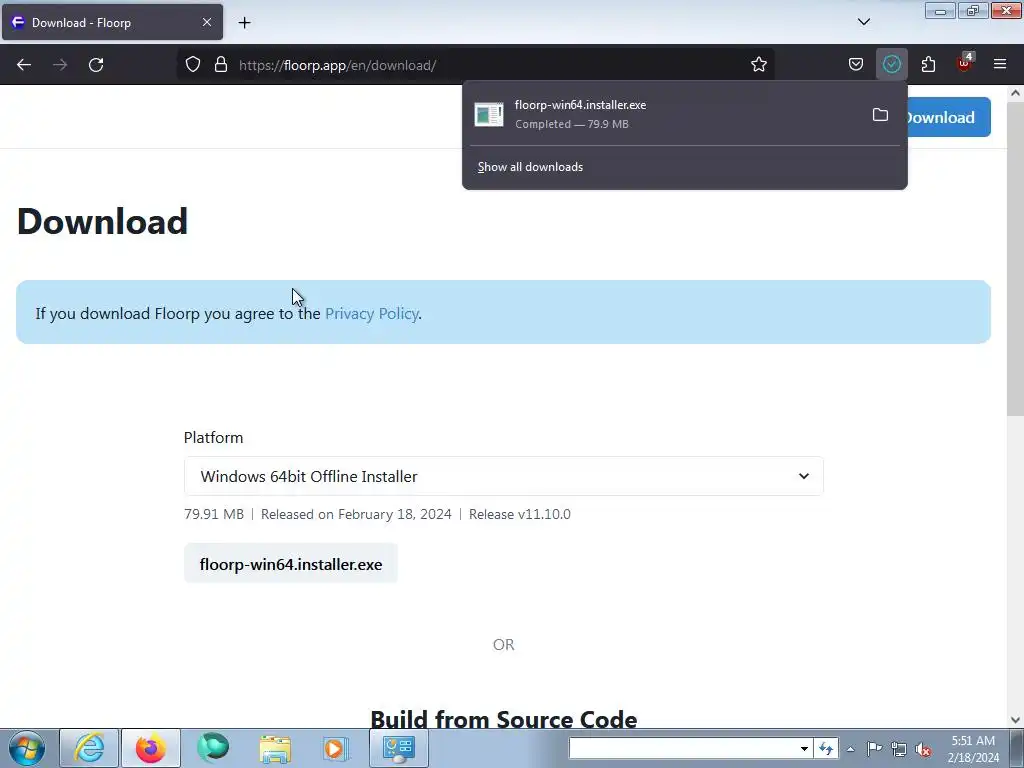Click the page vertical scrollbar thumb
Image resolution: width=1024 pixels, height=768 pixels.
(x=1015, y=258)
